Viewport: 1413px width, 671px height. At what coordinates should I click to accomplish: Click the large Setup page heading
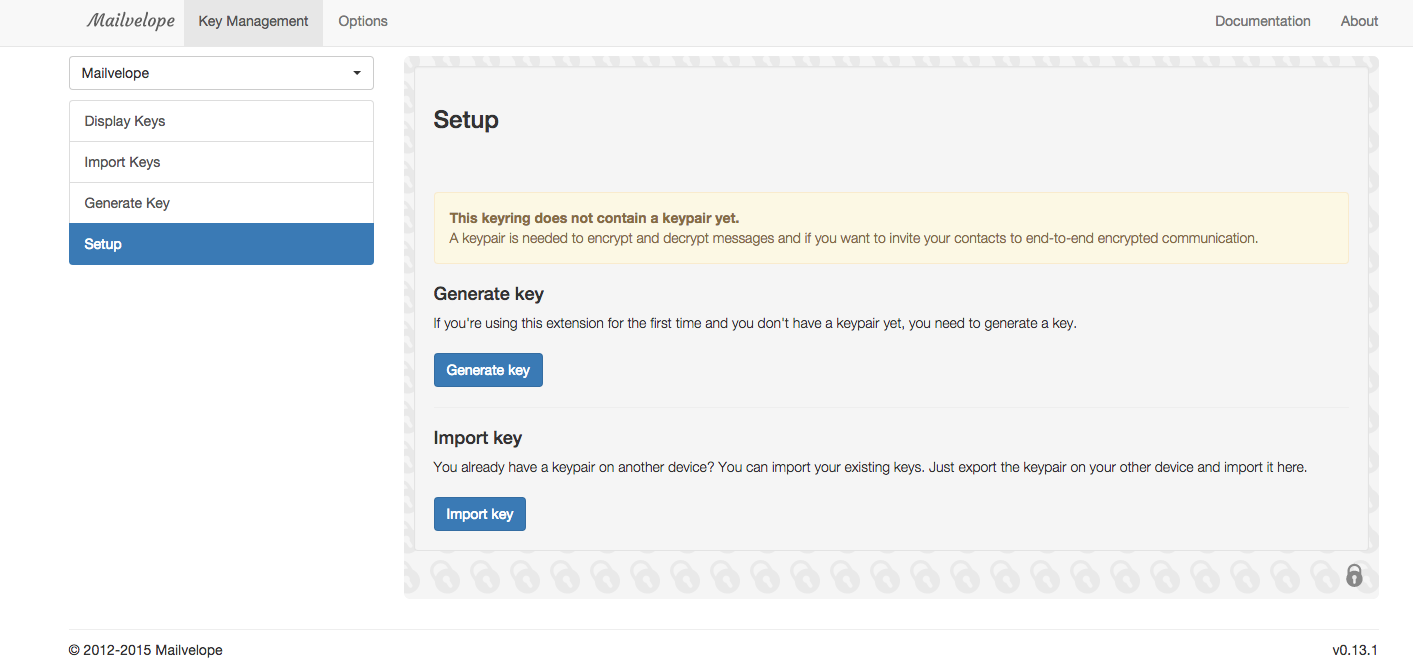coord(466,120)
